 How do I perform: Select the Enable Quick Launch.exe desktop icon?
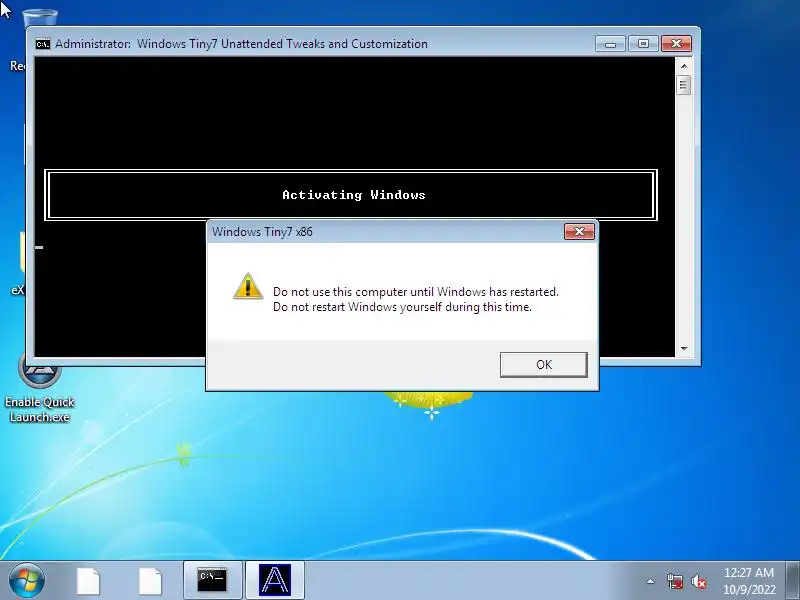[40, 389]
